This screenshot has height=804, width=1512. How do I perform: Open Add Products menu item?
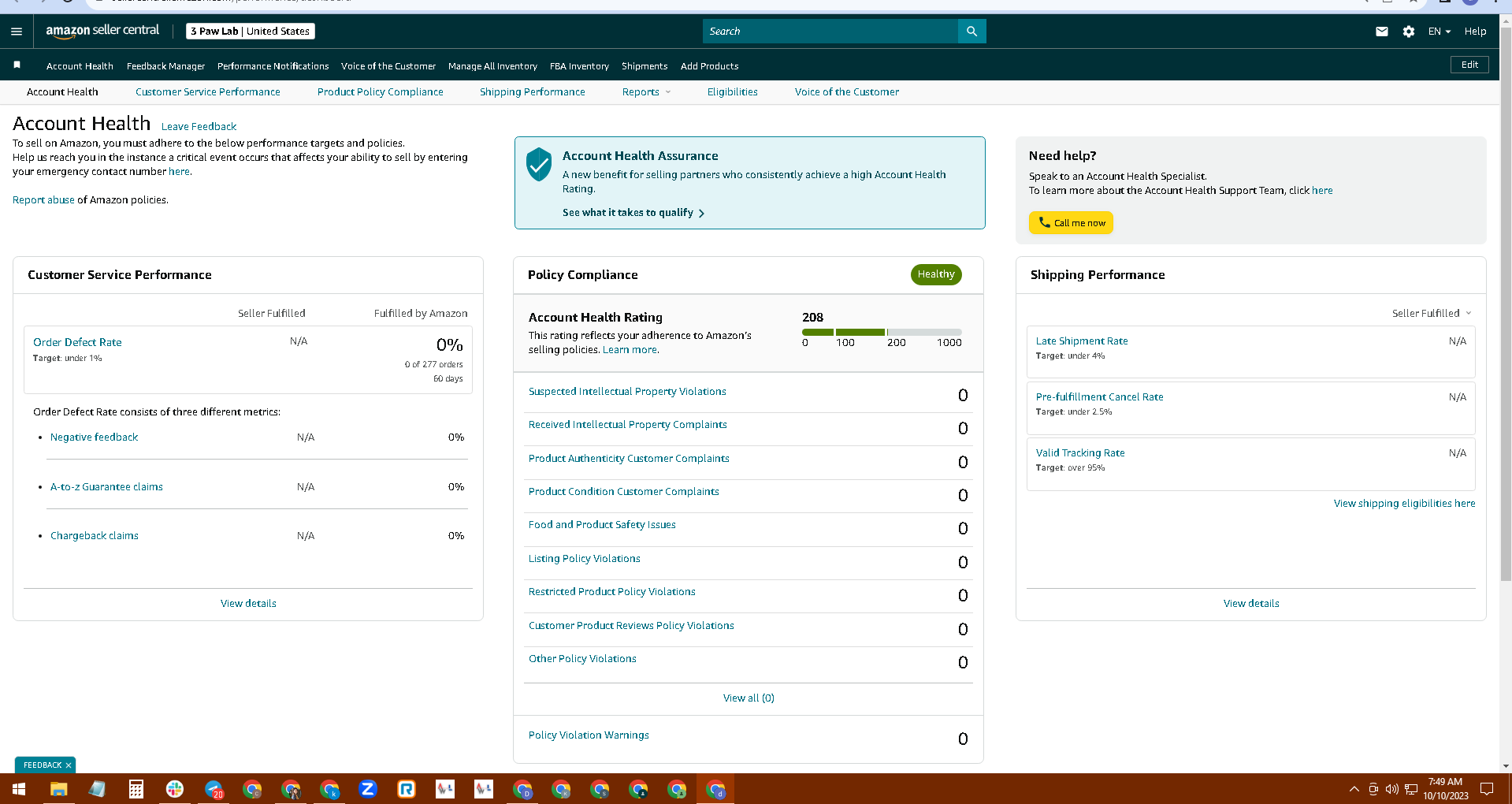click(x=709, y=66)
